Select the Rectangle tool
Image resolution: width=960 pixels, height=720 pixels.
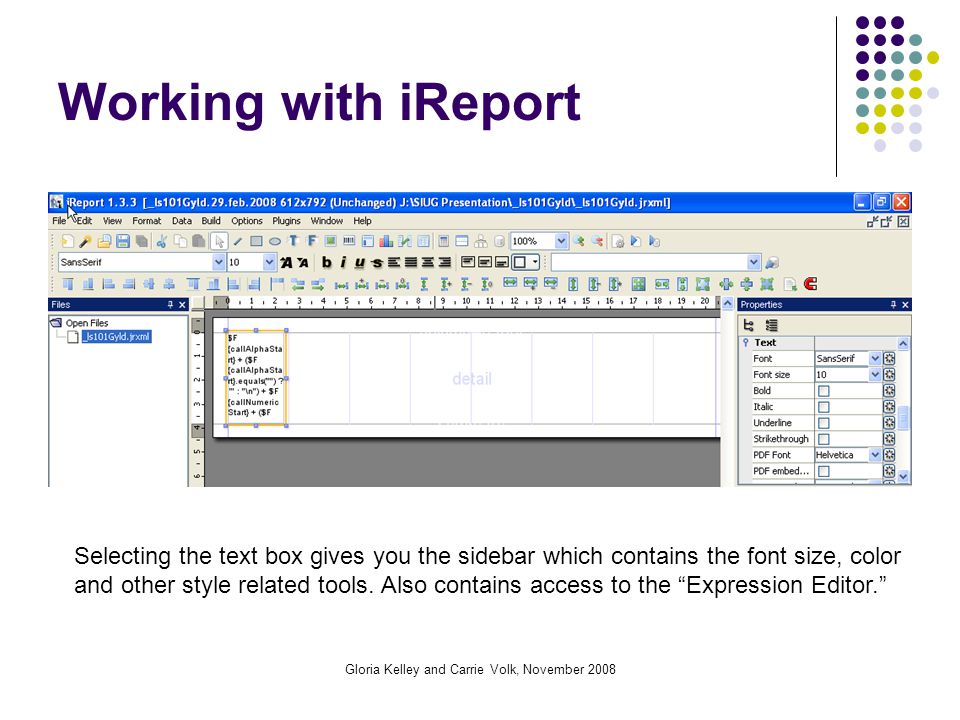click(257, 242)
